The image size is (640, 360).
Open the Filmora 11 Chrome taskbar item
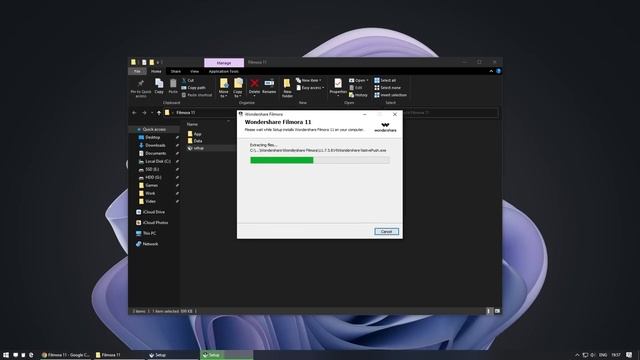coord(65,355)
